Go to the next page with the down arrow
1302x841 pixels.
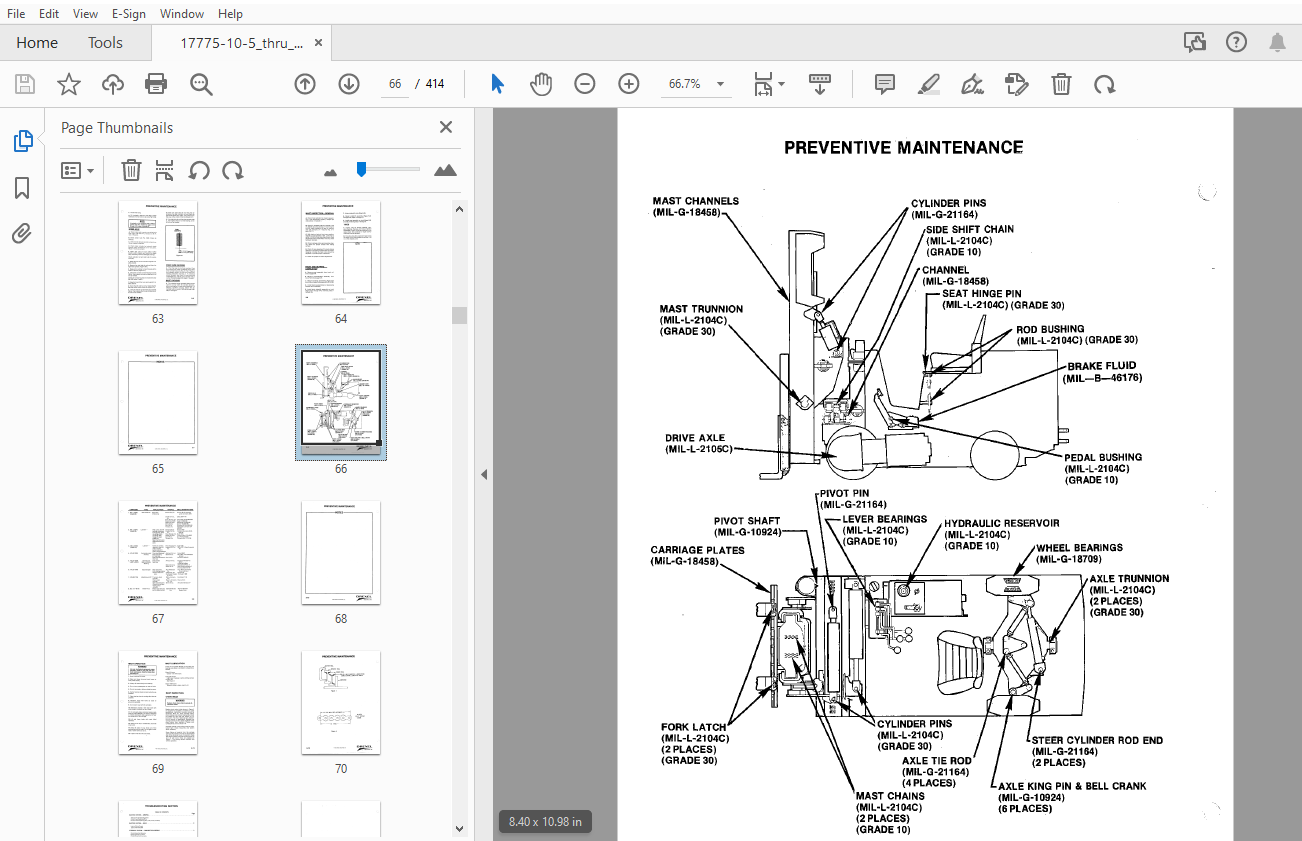coord(348,84)
